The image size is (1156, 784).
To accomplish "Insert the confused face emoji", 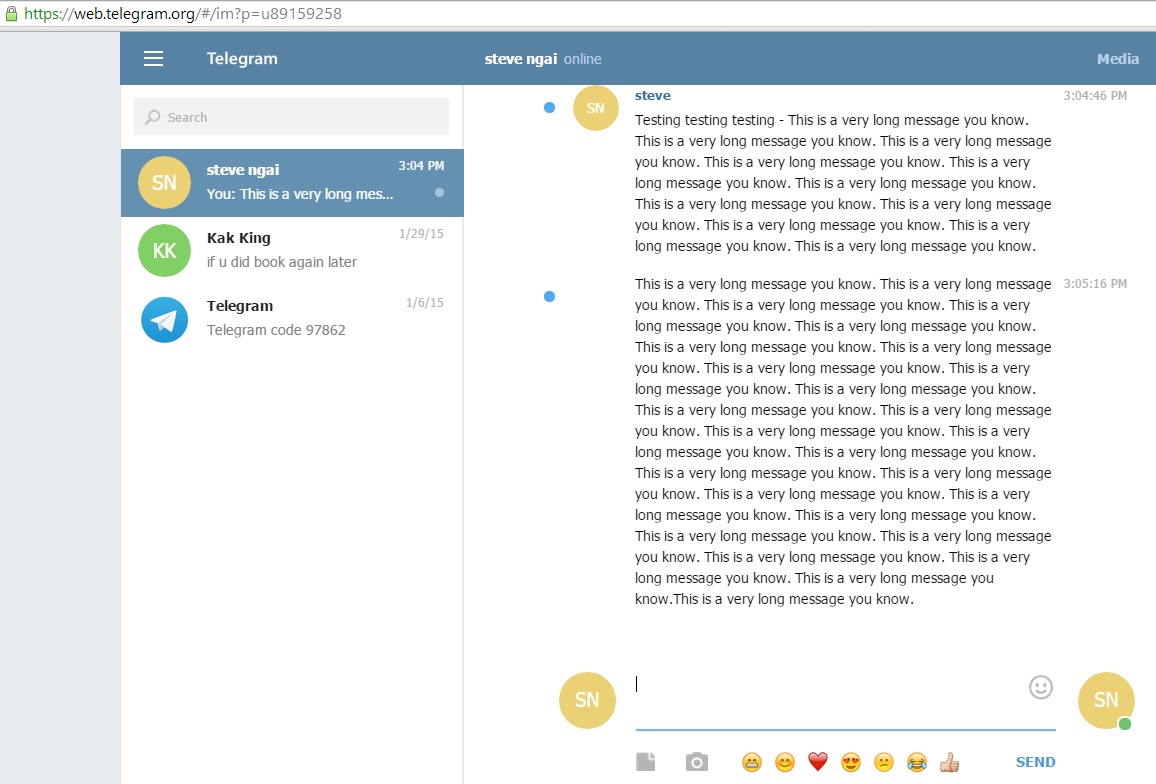I will (883, 762).
